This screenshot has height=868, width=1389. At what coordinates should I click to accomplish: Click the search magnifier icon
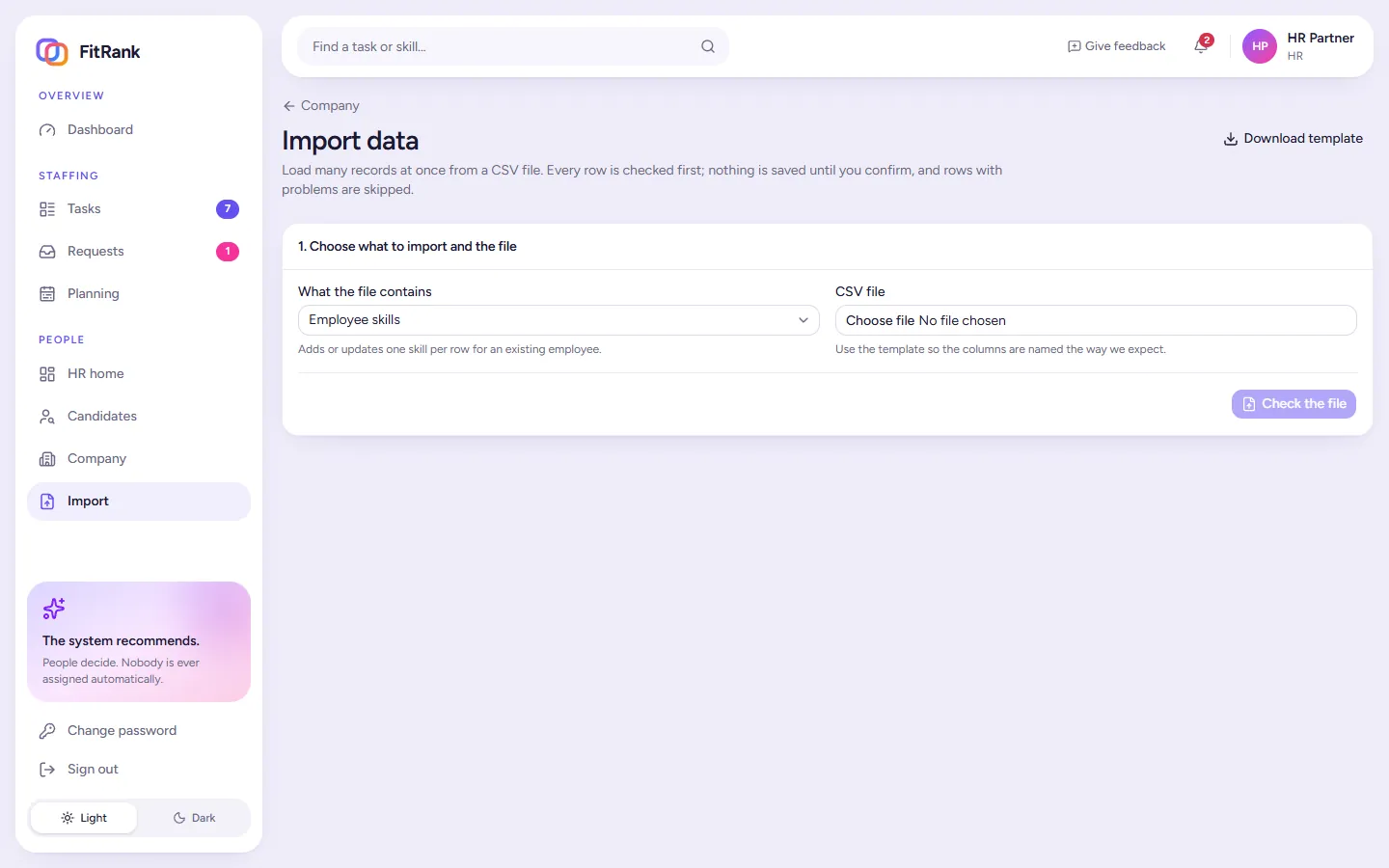point(708,46)
